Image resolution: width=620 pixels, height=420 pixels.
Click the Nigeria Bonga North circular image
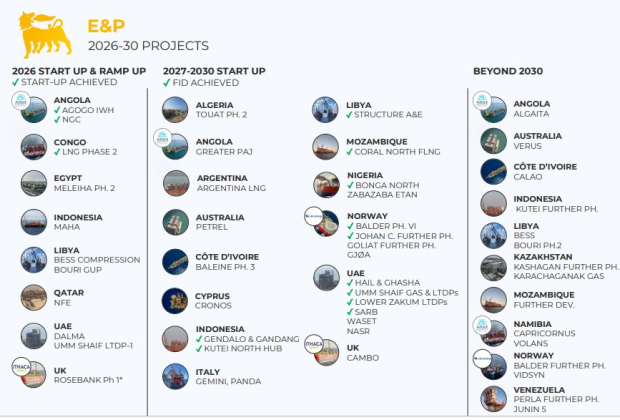click(x=327, y=184)
